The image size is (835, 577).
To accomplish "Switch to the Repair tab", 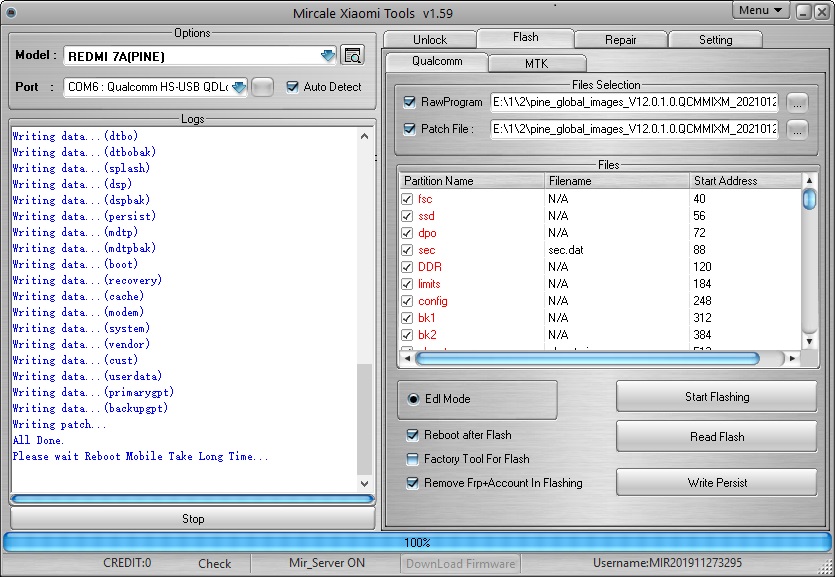I will [621, 40].
